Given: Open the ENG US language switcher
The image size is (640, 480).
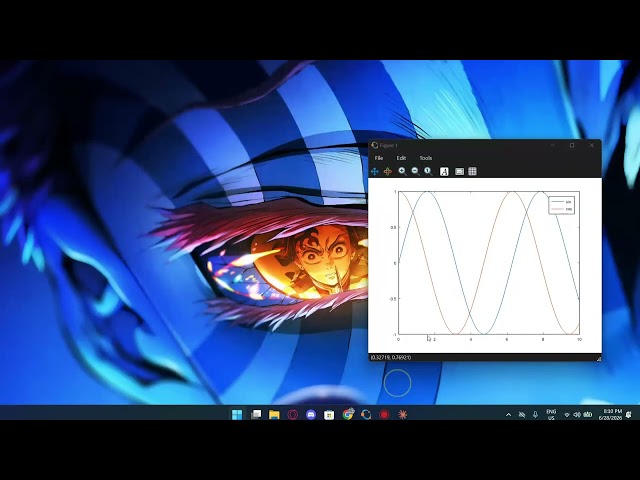Looking at the screenshot, I should 551,415.
